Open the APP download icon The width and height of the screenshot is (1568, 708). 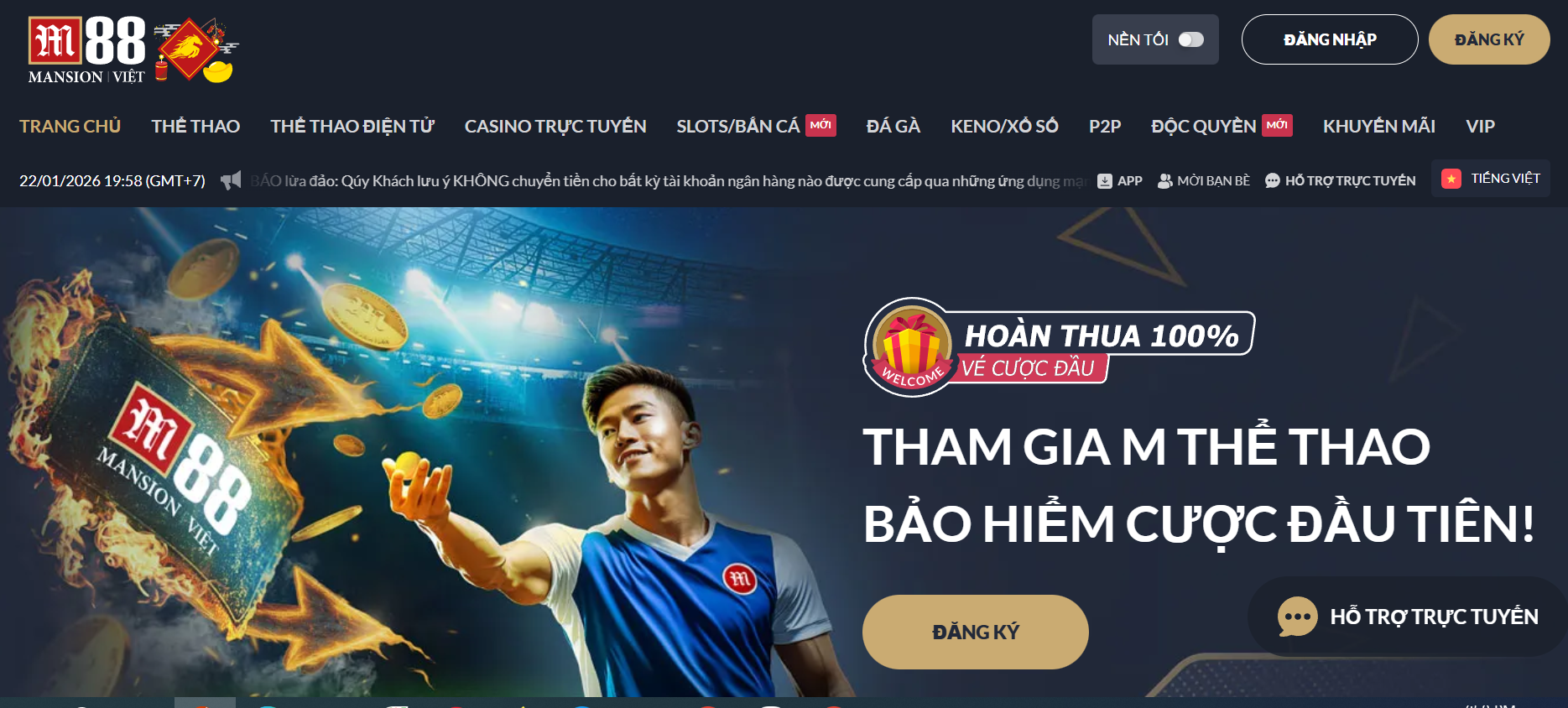pyautogui.click(x=1105, y=180)
